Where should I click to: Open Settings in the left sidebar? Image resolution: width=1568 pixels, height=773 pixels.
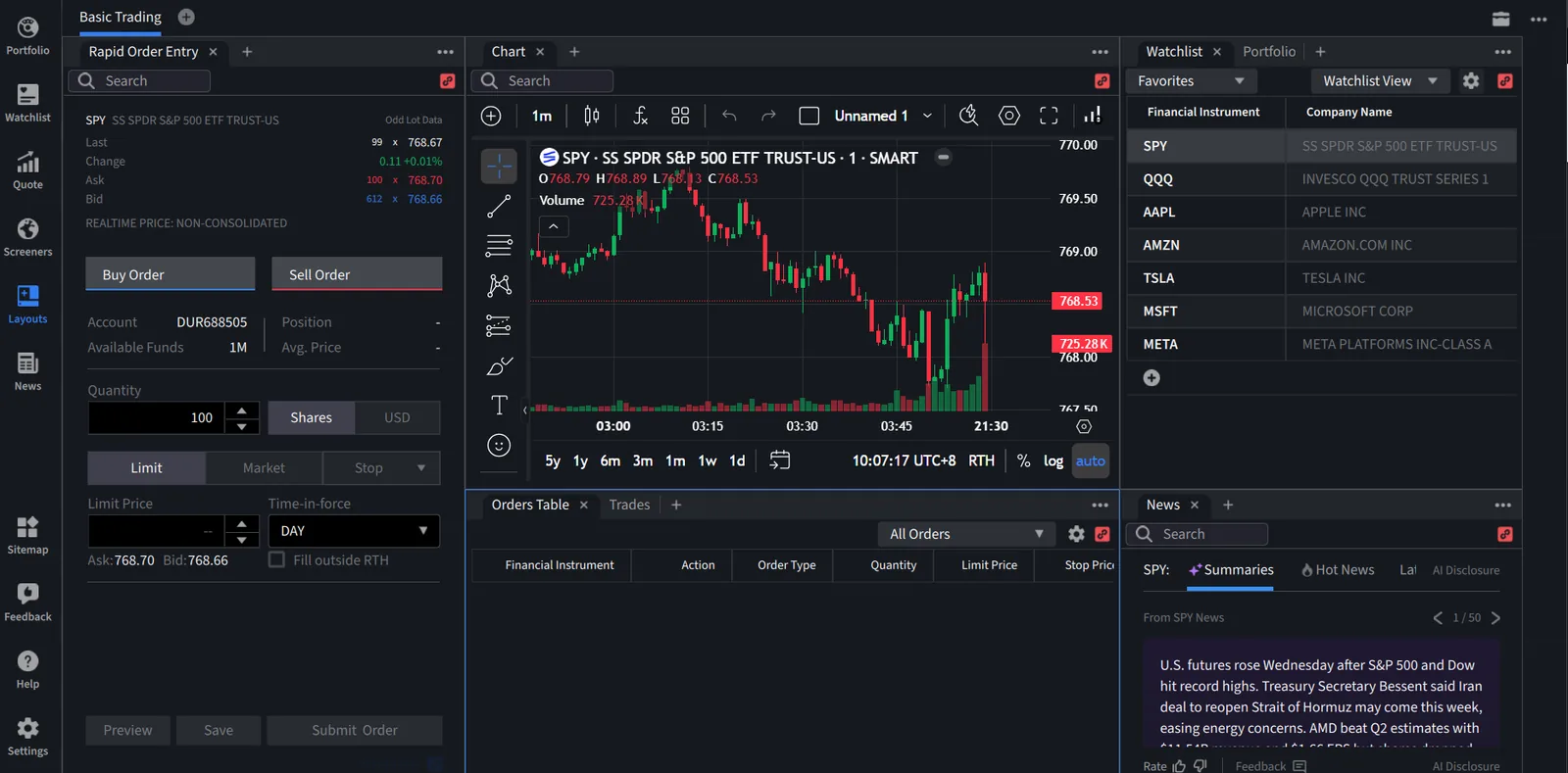tap(27, 737)
